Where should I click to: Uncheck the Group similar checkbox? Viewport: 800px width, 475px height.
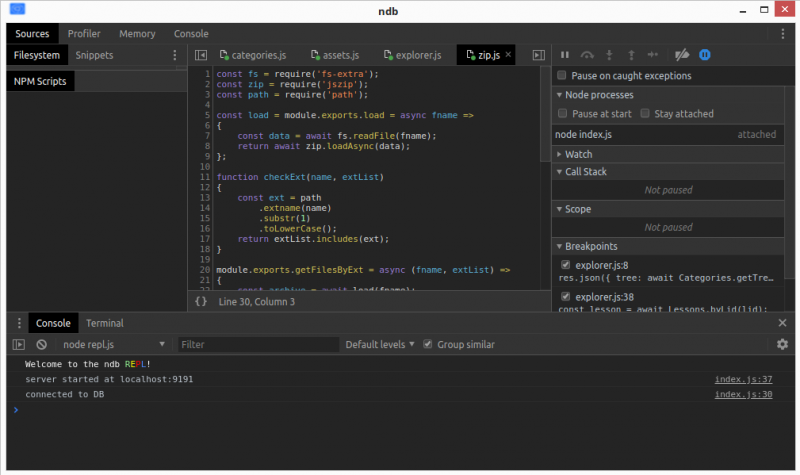428,344
